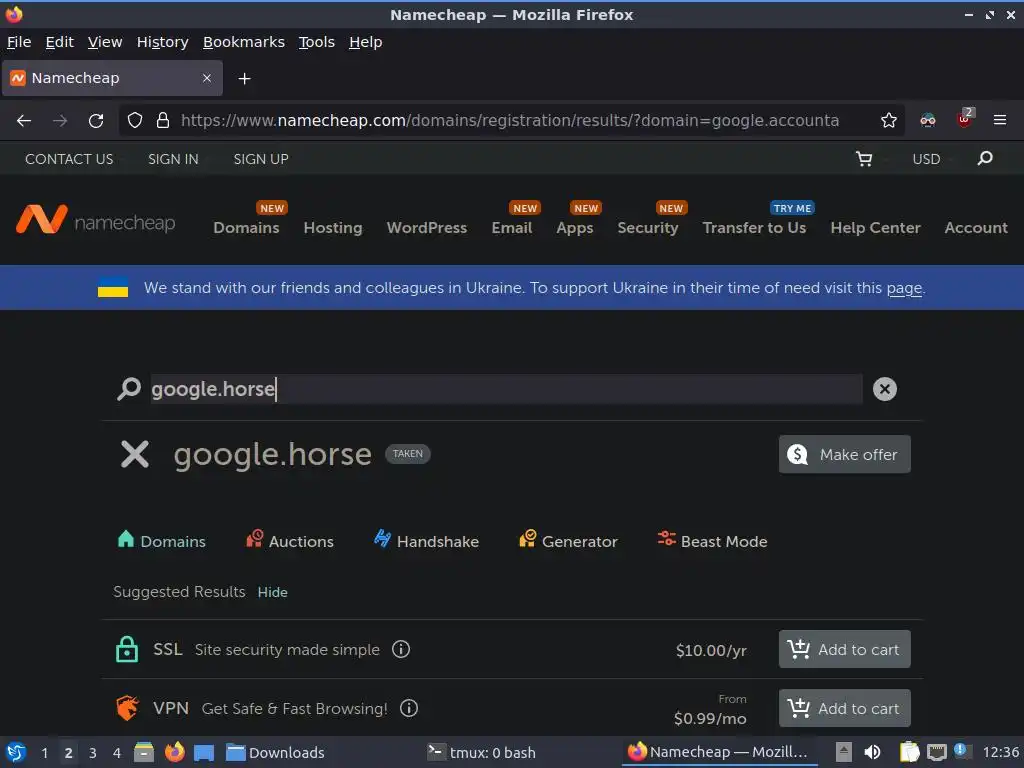Select the Namecheap browser tab

click(112, 78)
